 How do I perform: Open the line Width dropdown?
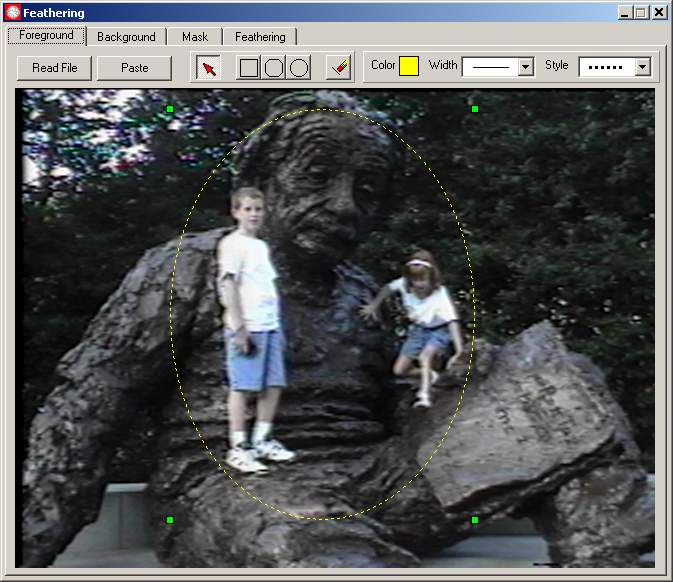click(526, 67)
